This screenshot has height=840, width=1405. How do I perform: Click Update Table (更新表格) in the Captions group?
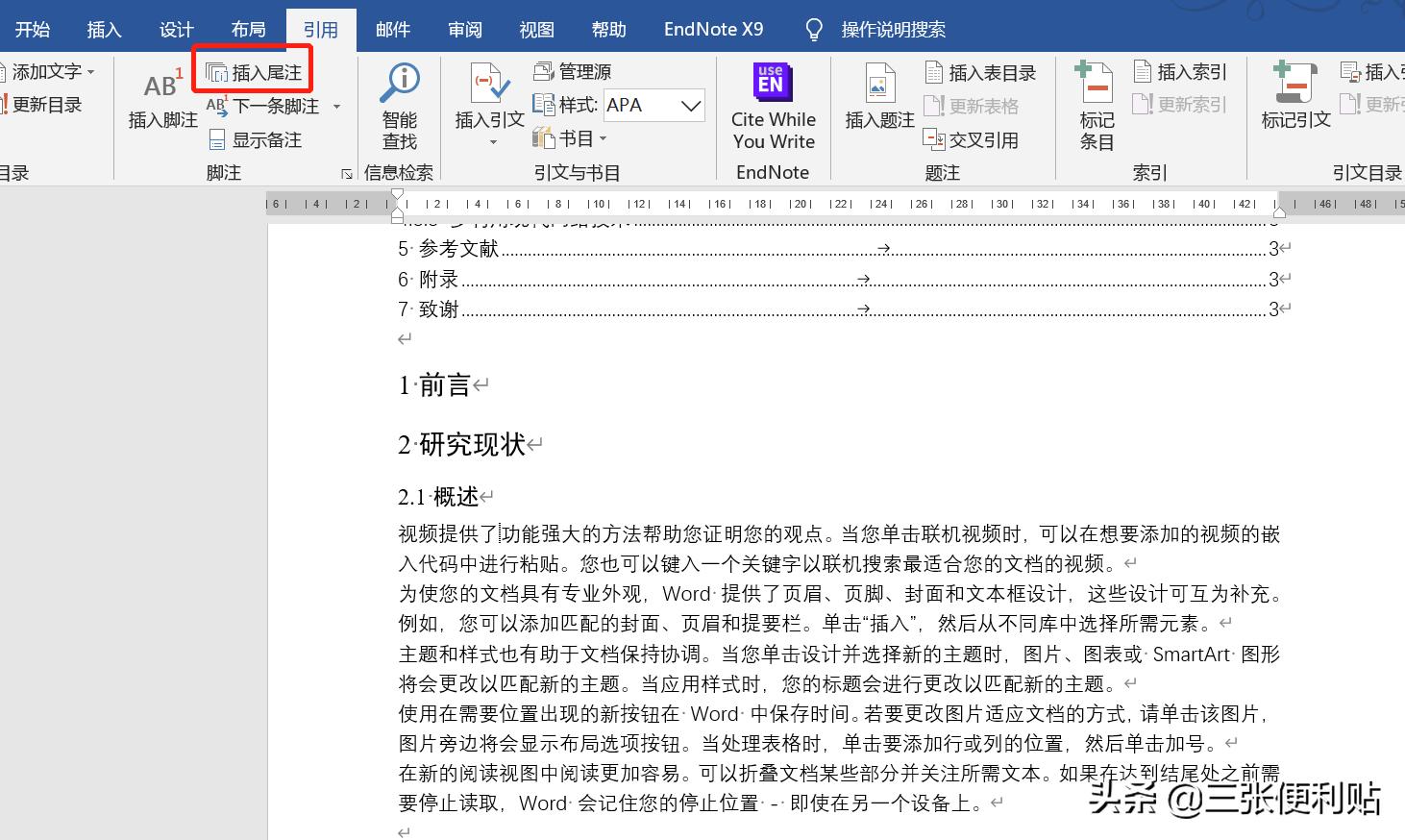coord(974,105)
